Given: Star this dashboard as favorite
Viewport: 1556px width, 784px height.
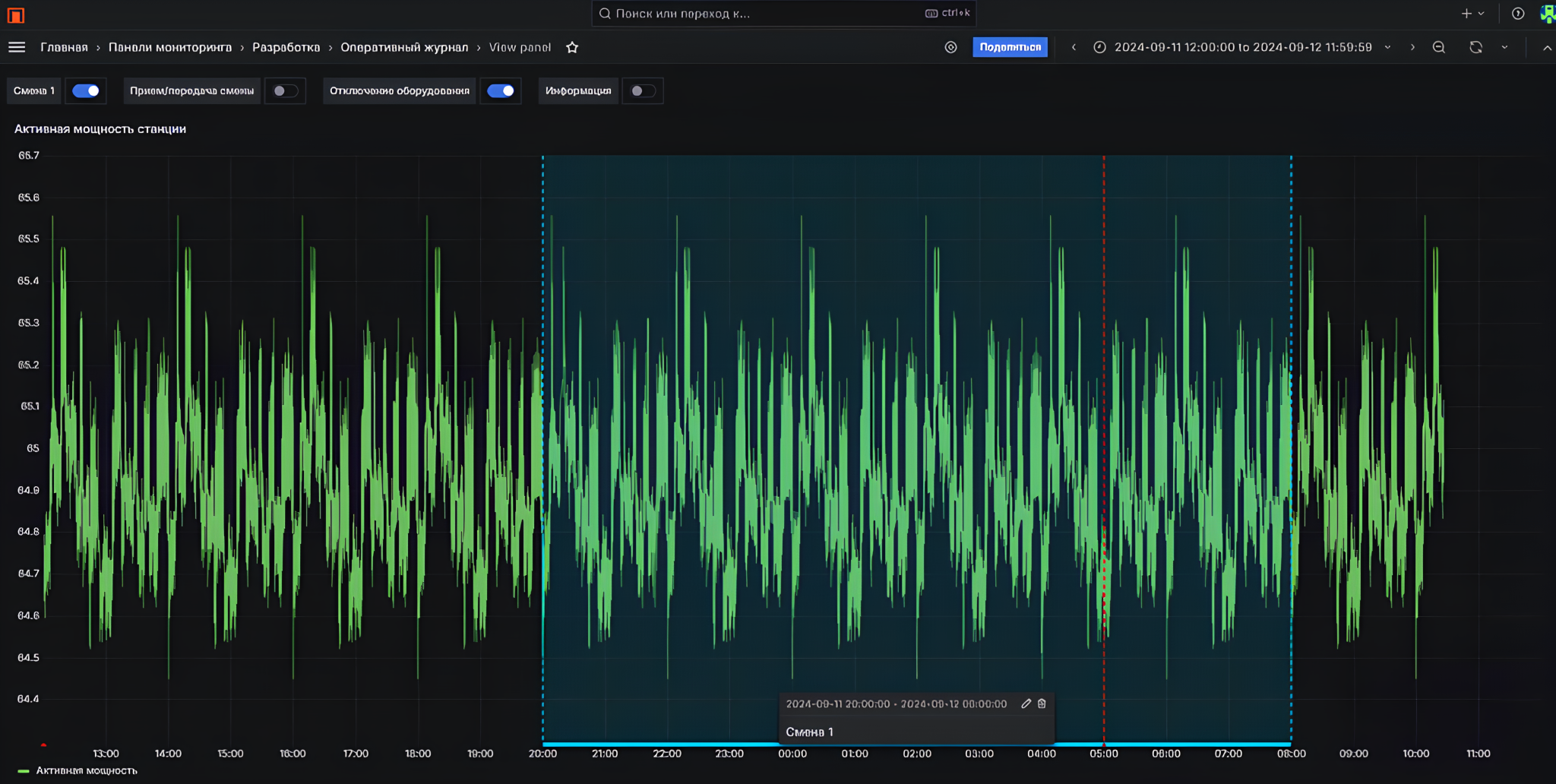Looking at the screenshot, I should (572, 47).
